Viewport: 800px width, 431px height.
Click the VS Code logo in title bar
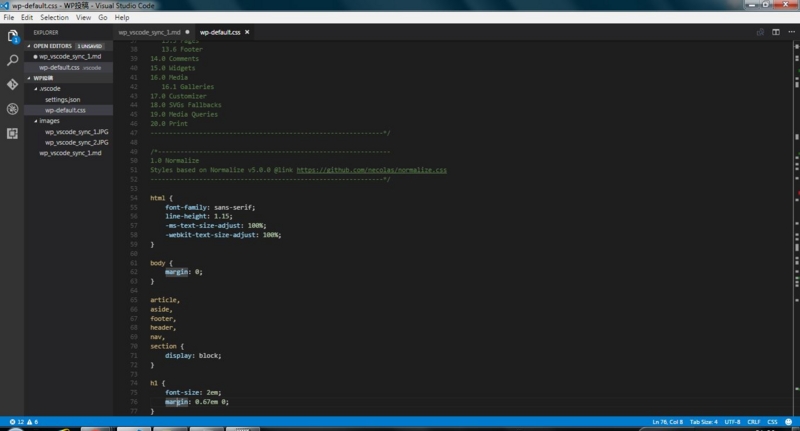click(x=5, y=6)
